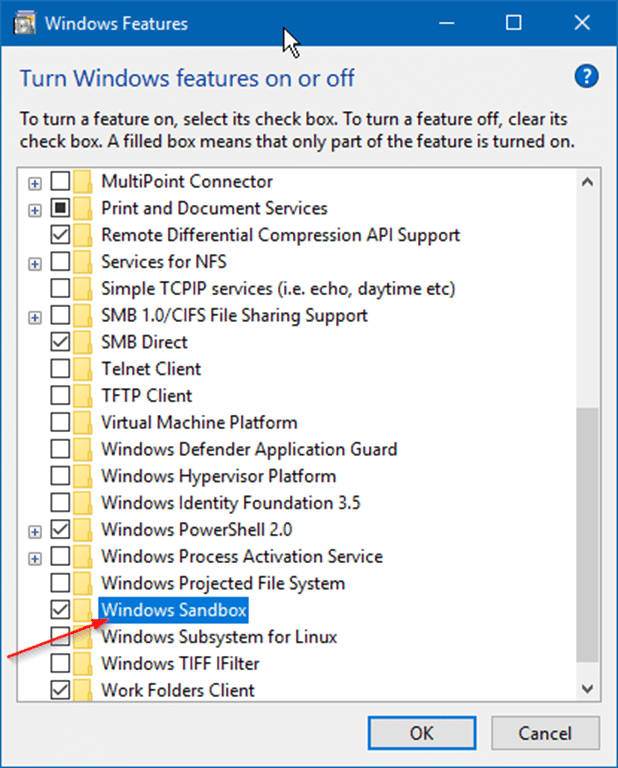Uncheck the Windows Sandbox checkbox
Screen dimensions: 618x768
tap(60, 610)
